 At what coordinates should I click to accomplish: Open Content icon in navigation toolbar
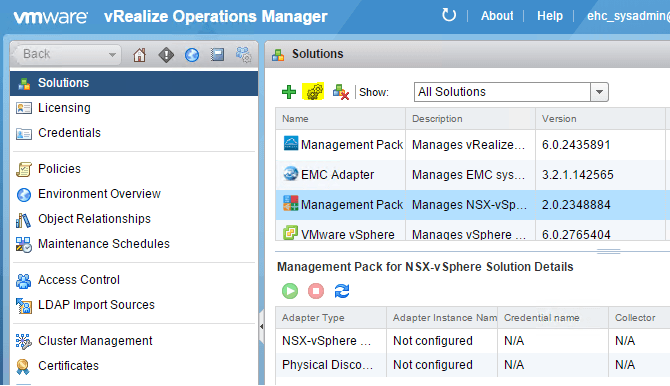point(217,55)
